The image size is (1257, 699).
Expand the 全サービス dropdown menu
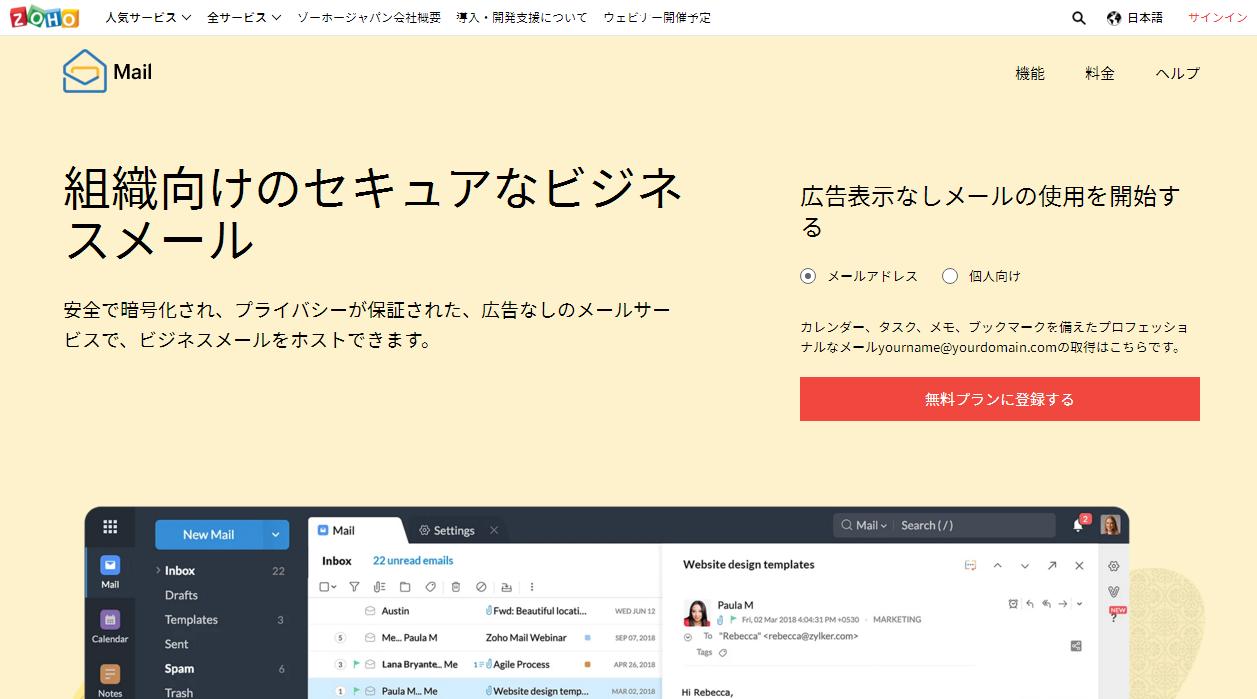click(244, 18)
